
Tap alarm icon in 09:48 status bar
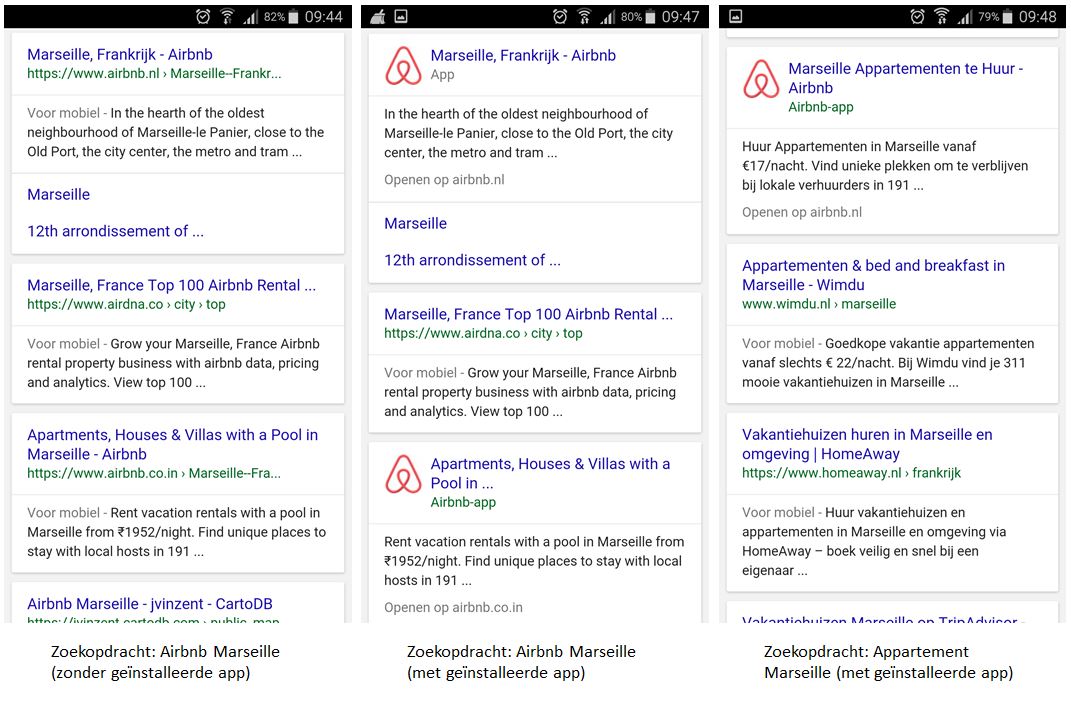pyautogui.click(x=917, y=16)
